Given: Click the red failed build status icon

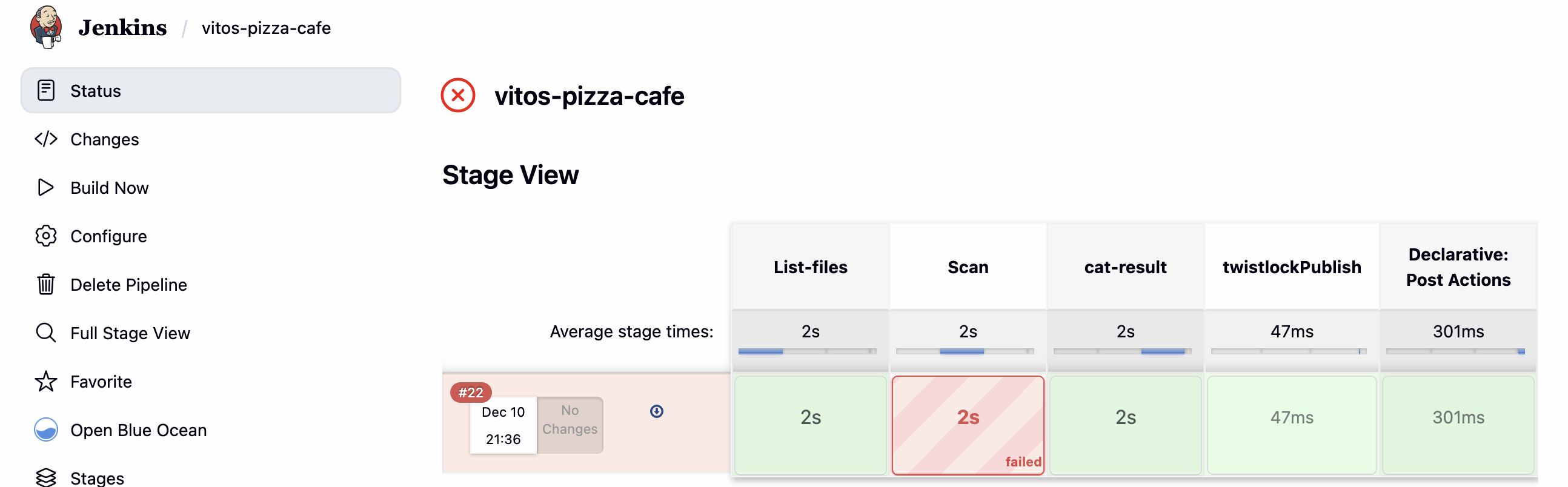Looking at the screenshot, I should [458, 96].
